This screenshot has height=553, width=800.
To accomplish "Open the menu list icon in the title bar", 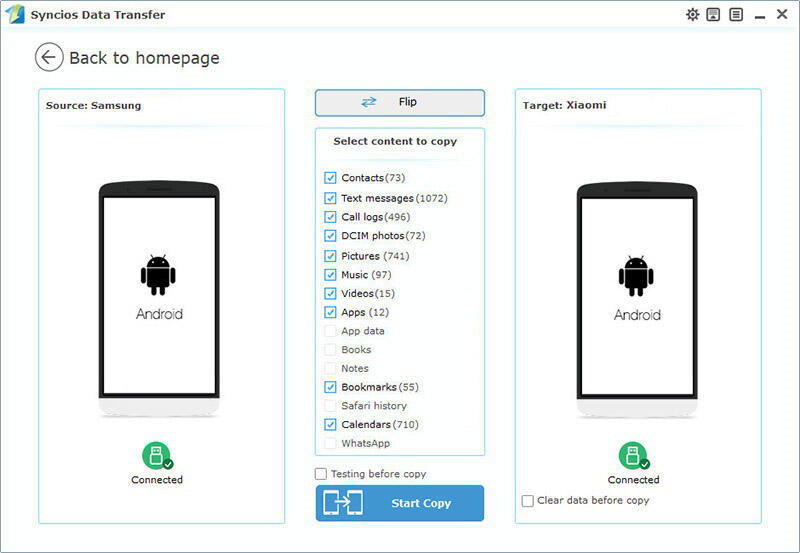I will click(x=736, y=14).
